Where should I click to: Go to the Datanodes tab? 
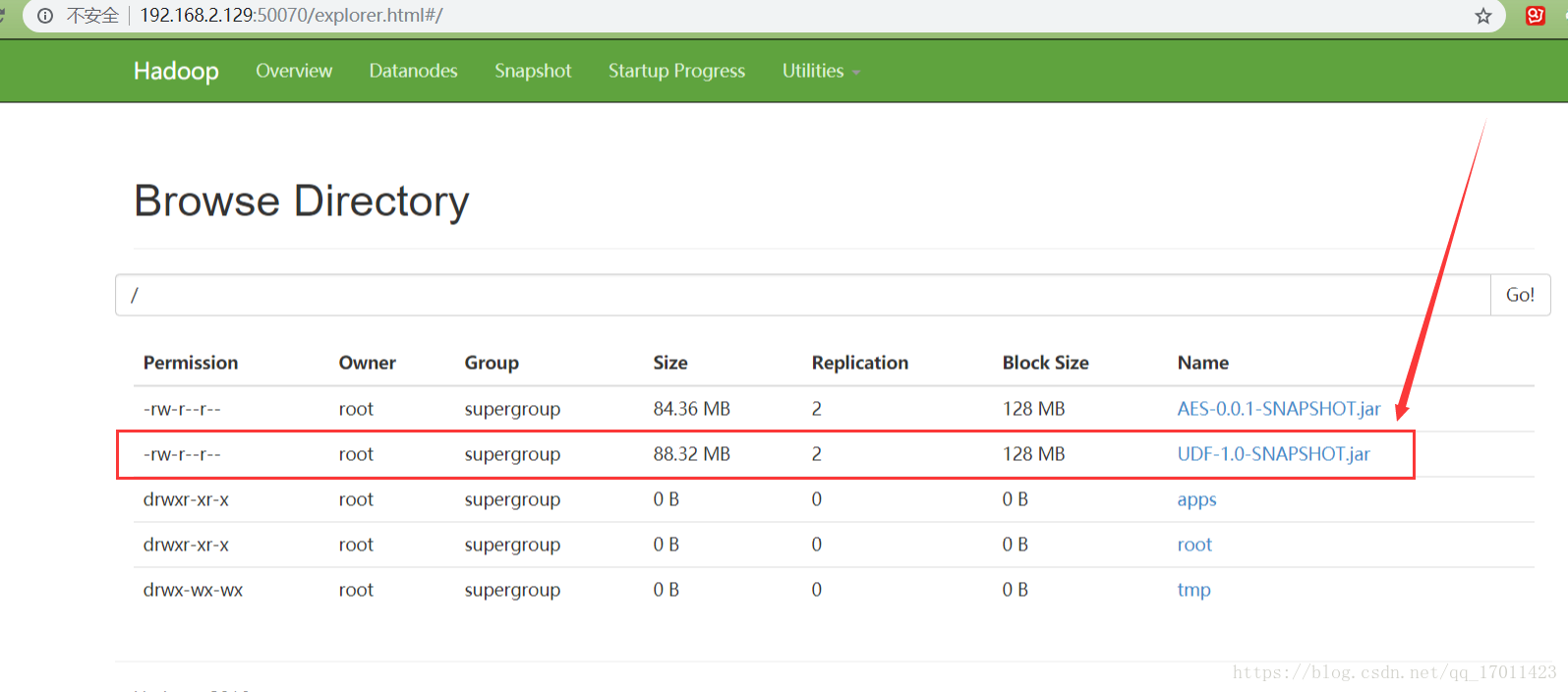413,71
